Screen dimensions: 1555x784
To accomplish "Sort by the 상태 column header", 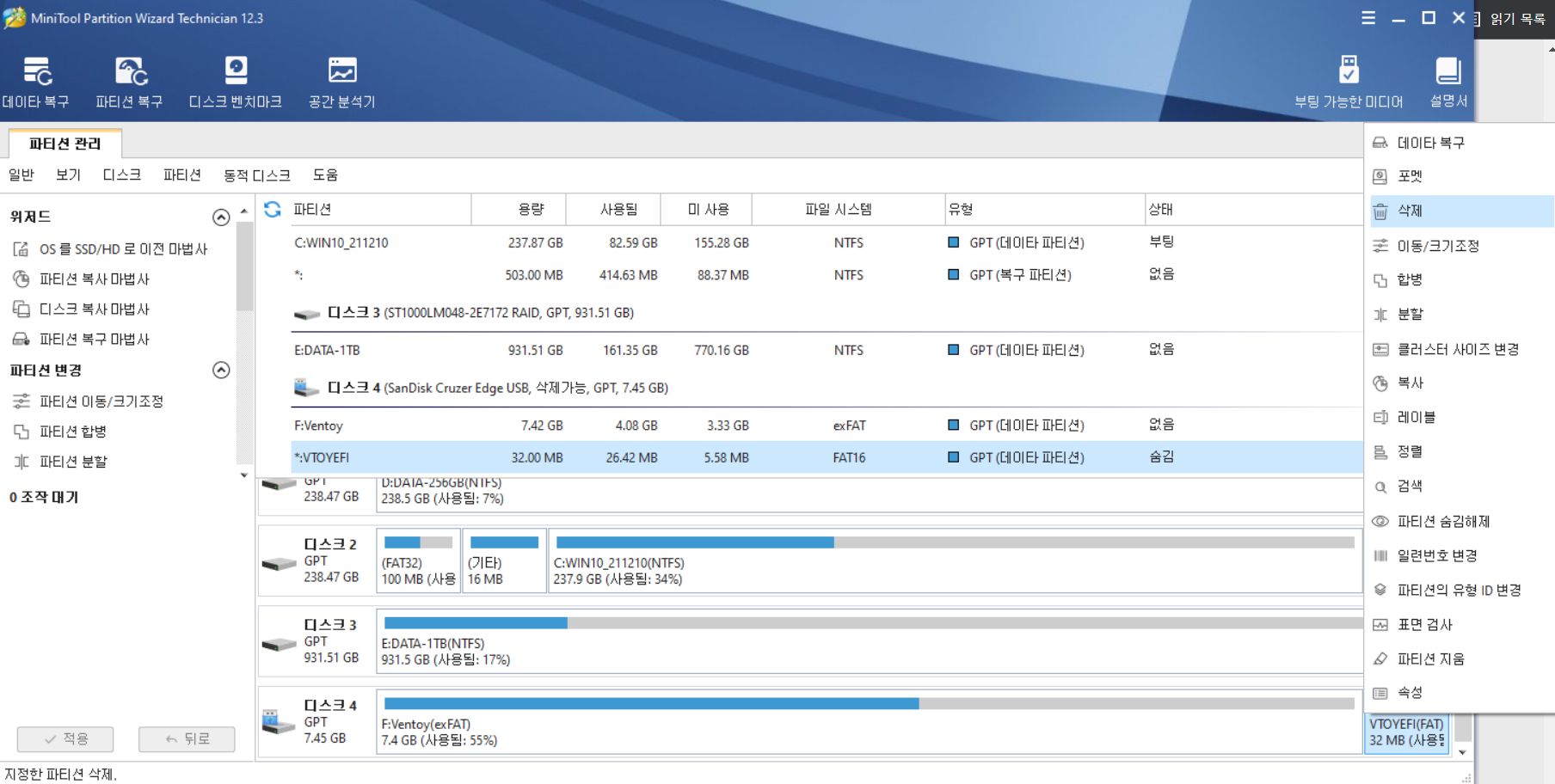I will coord(1253,209).
